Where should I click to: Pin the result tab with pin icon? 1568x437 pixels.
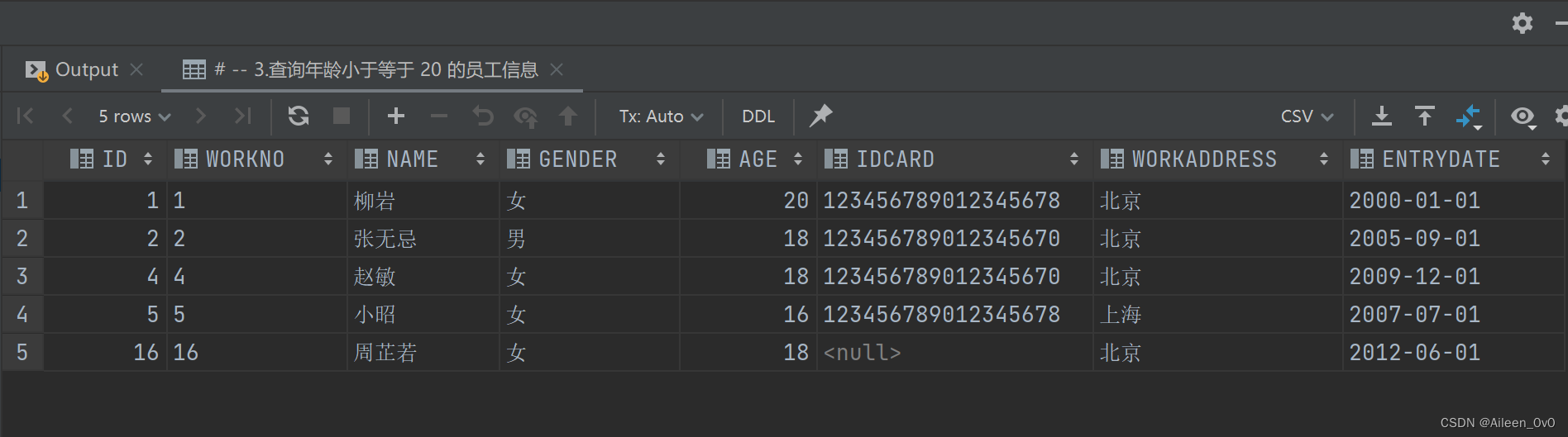820,116
